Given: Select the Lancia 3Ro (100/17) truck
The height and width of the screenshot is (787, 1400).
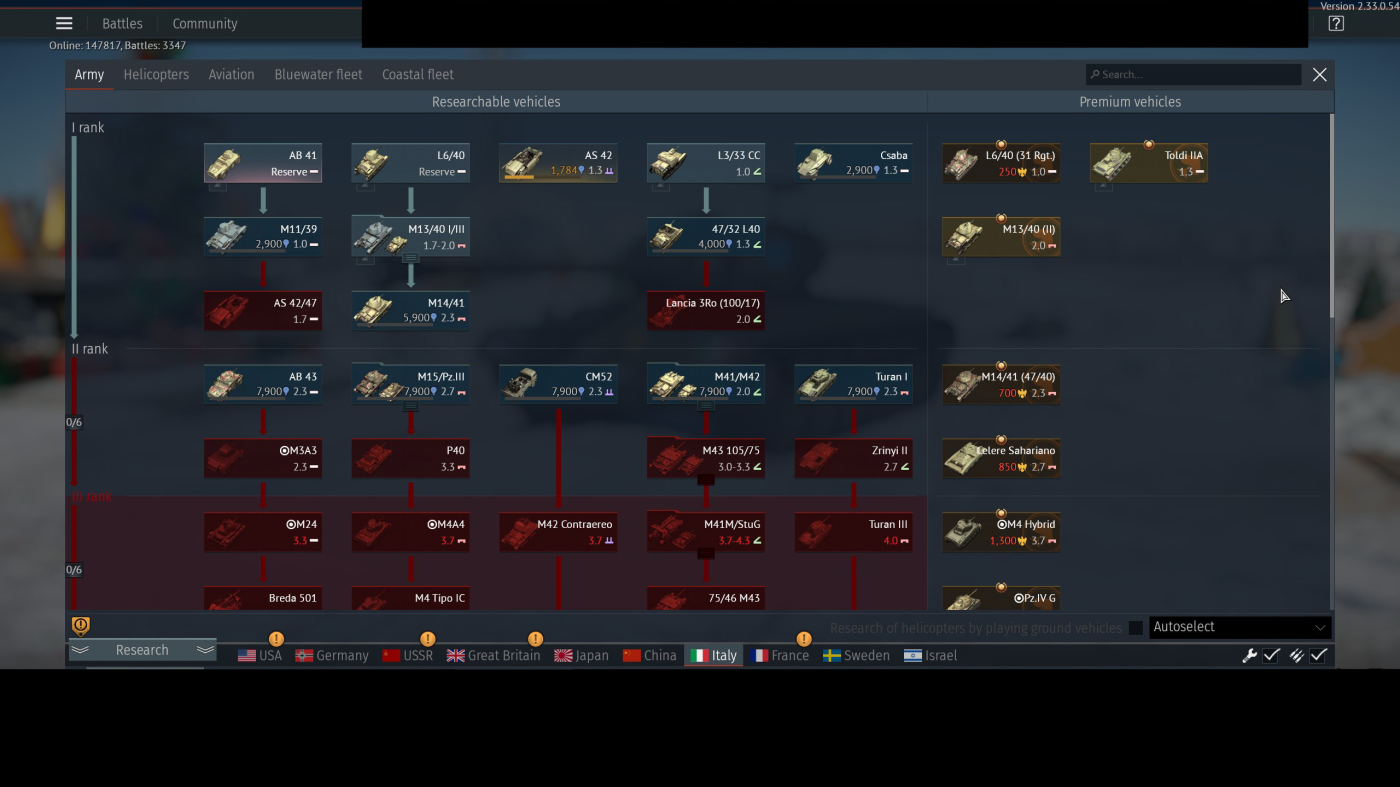Looking at the screenshot, I should pyautogui.click(x=706, y=311).
